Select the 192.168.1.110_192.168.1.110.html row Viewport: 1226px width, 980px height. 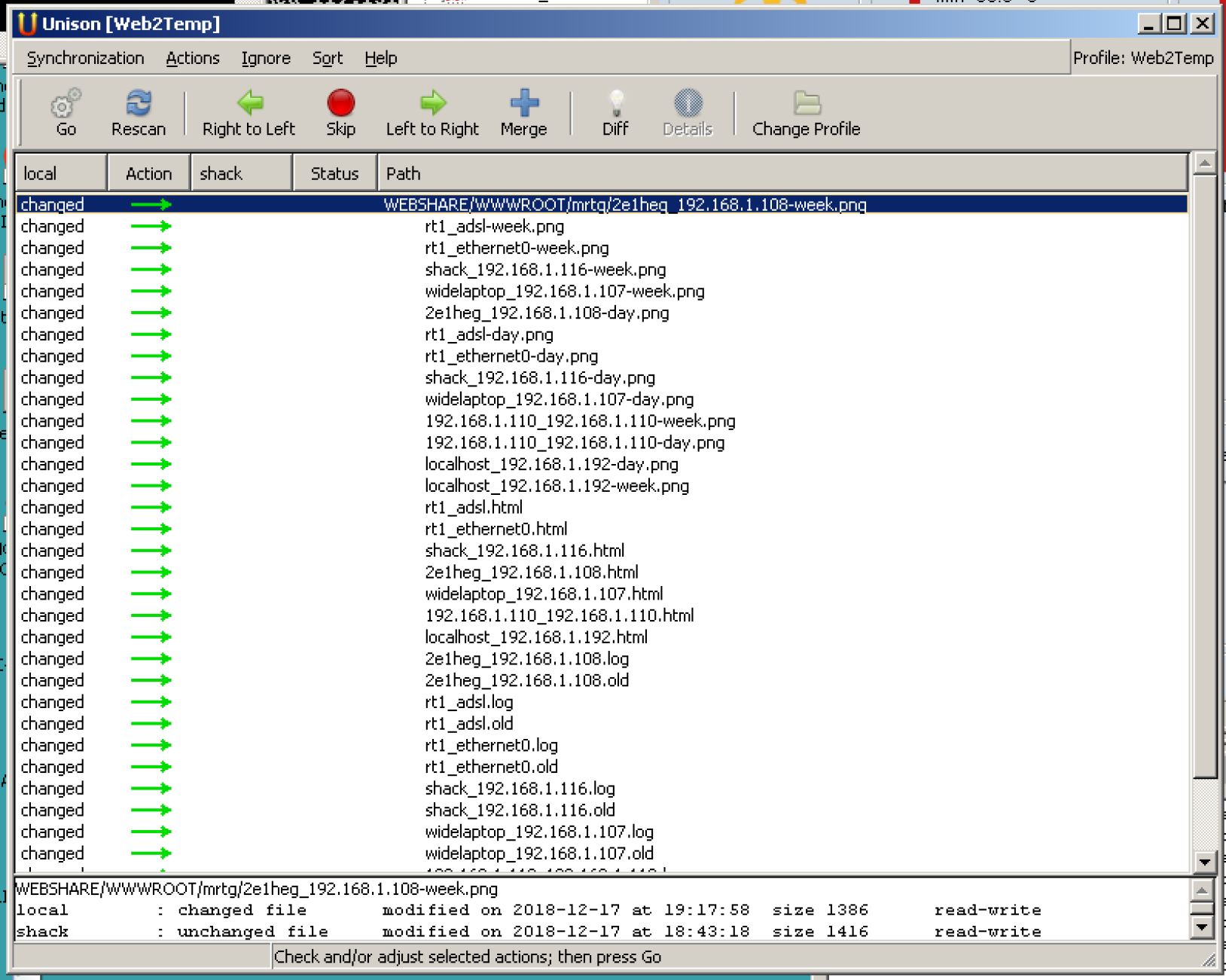(x=602, y=615)
